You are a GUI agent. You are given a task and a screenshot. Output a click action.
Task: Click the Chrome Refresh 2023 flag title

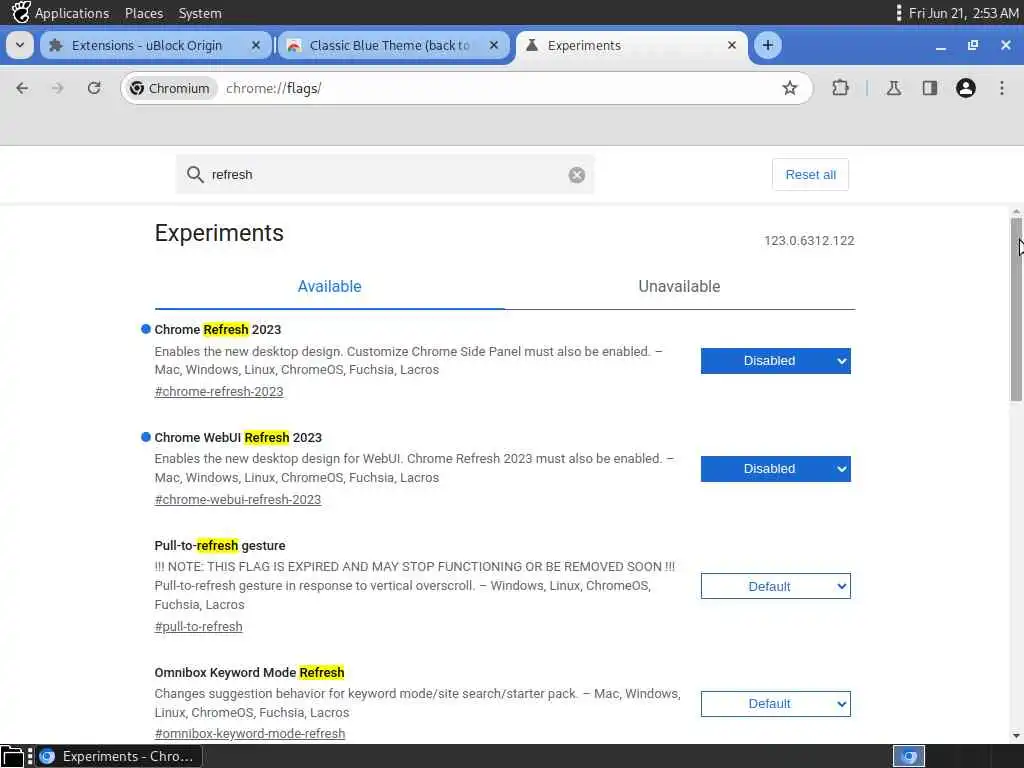point(217,329)
